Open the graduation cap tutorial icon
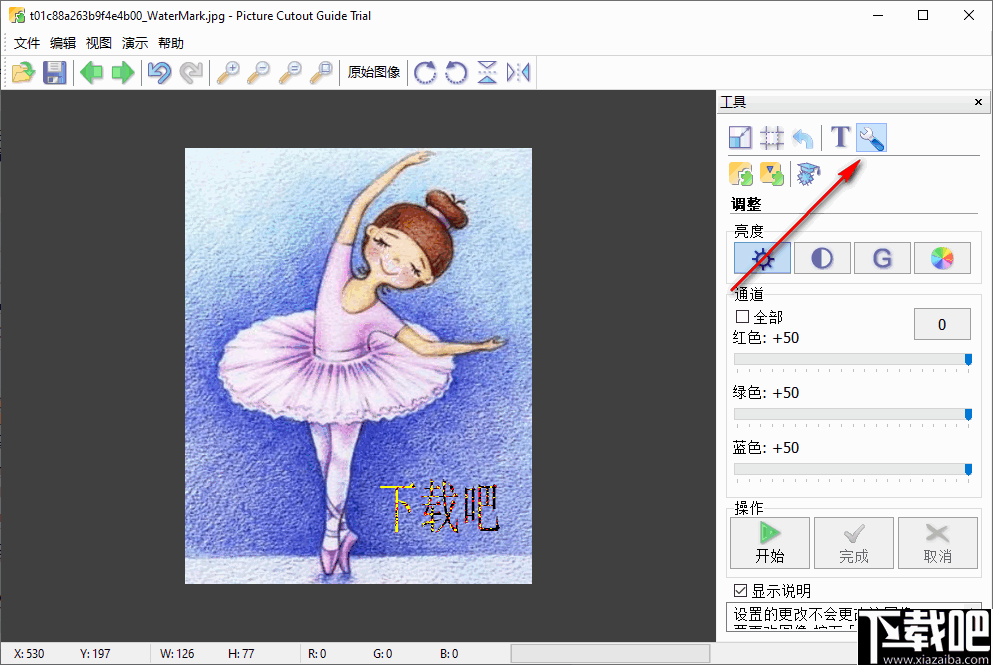The width and height of the screenshot is (993, 665). 808,174
